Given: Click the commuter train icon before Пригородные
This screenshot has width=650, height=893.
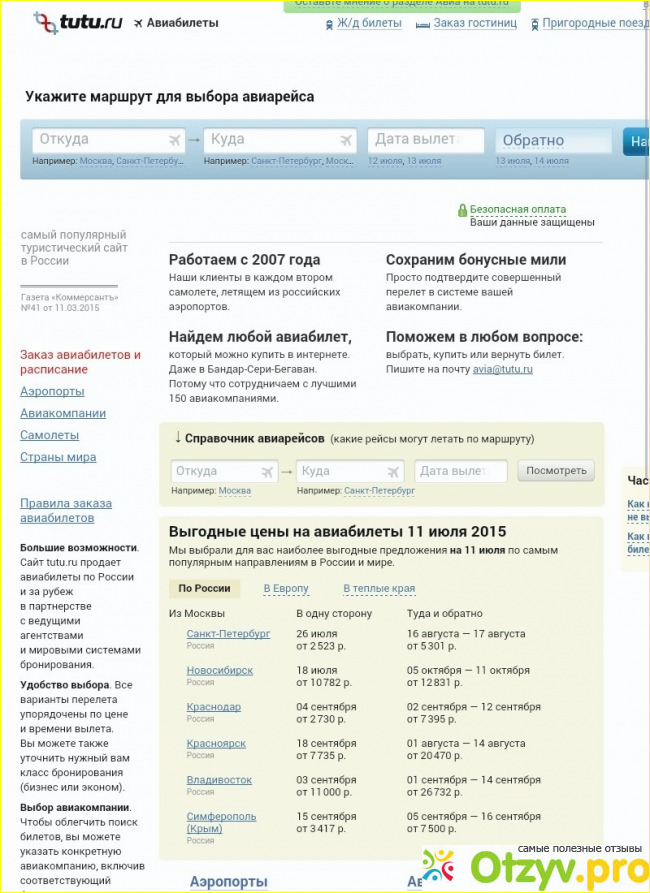Looking at the screenshot, I should click(x=534, y=24).
